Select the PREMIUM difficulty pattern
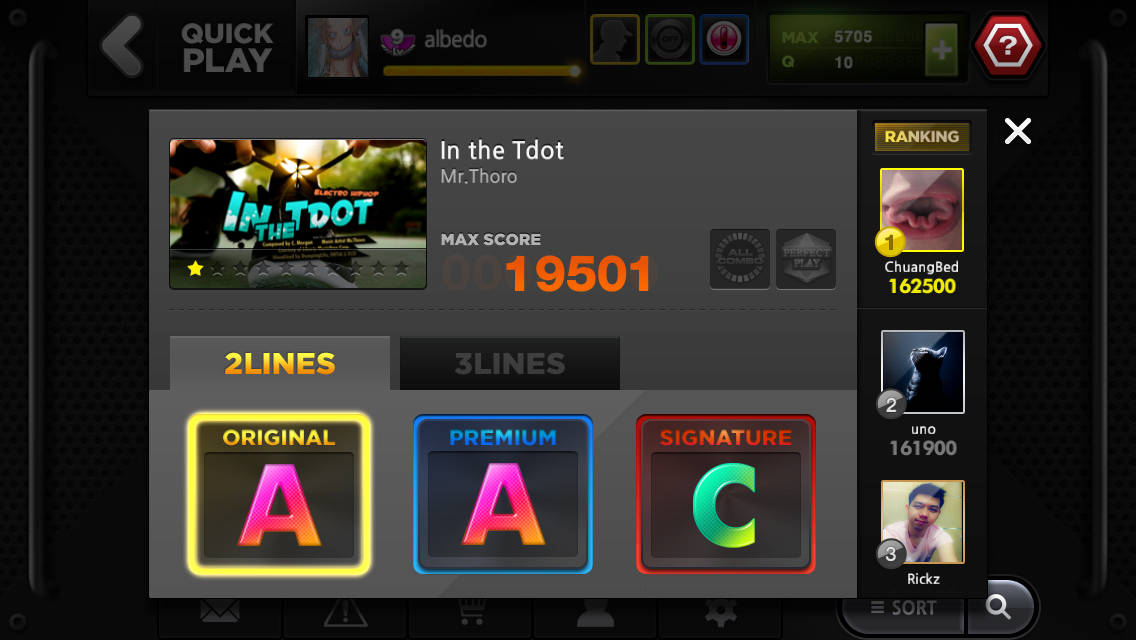1136x640 pixels. tap(503, 494)
